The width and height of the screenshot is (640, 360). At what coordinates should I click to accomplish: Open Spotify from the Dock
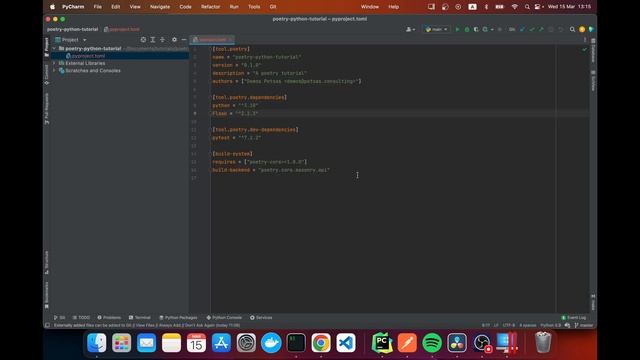point(432,342)
